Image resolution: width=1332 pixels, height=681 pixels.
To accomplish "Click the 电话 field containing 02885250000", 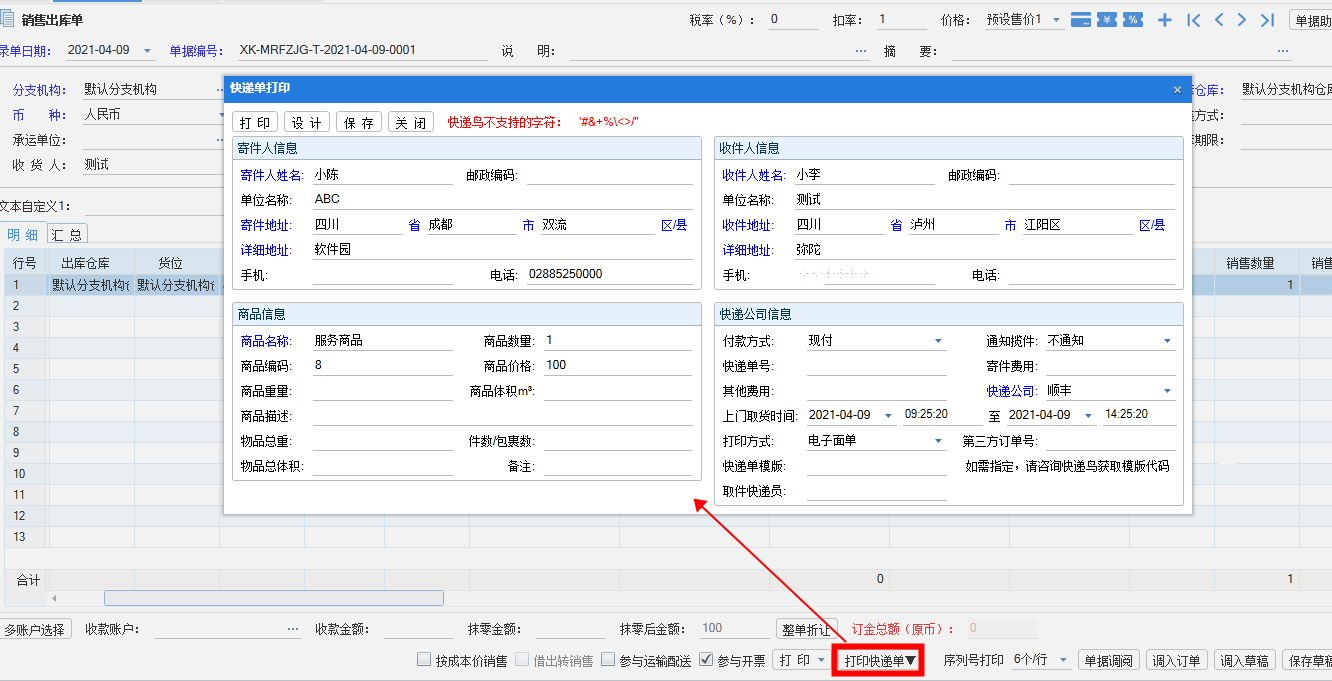I will tap(610, 275).
